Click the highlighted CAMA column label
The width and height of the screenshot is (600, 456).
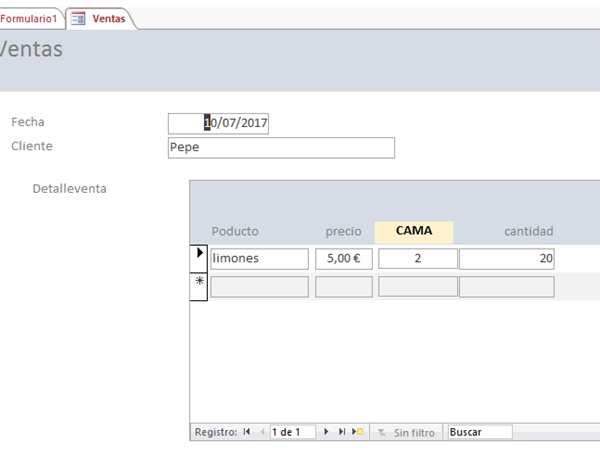414,231
